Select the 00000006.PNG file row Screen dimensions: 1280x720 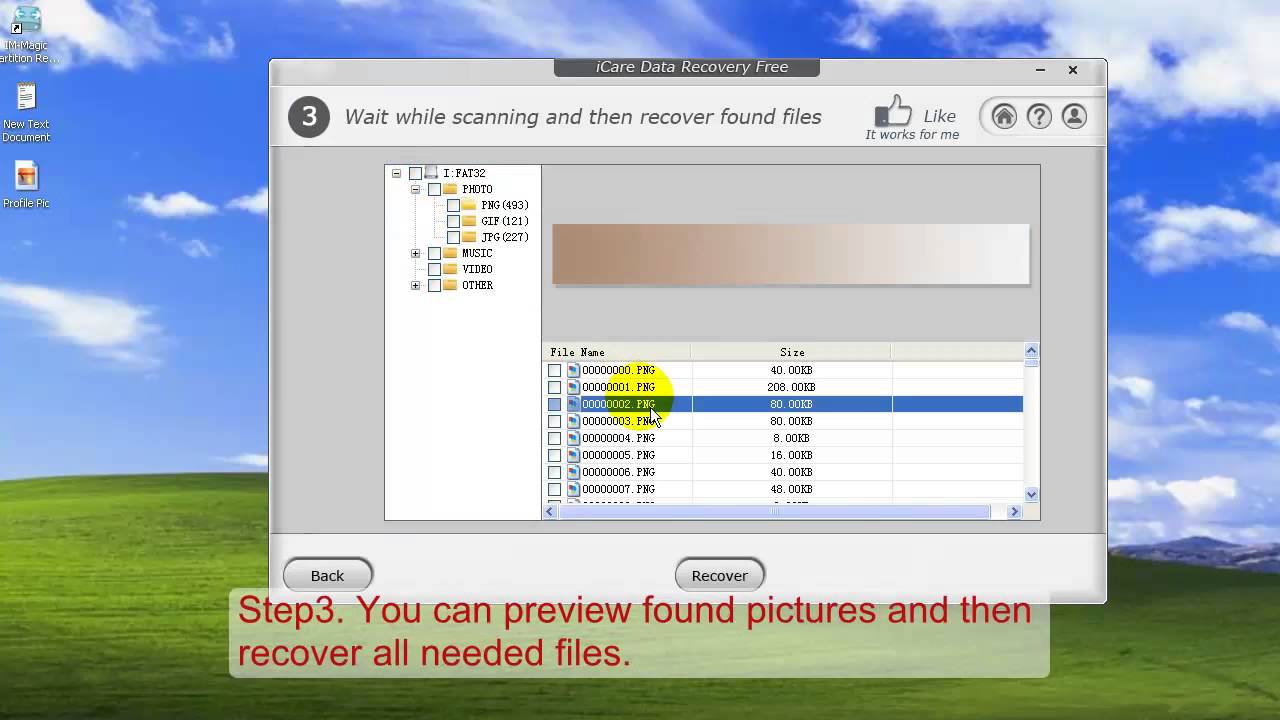(x=783, y=472)
